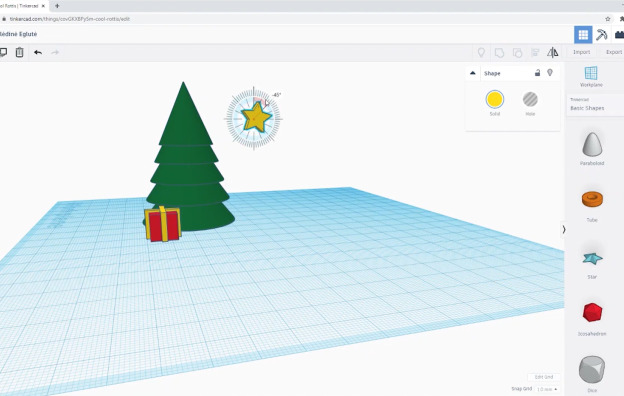
Task: Click the Delete trash can icon
Action: tap(19, 52)
